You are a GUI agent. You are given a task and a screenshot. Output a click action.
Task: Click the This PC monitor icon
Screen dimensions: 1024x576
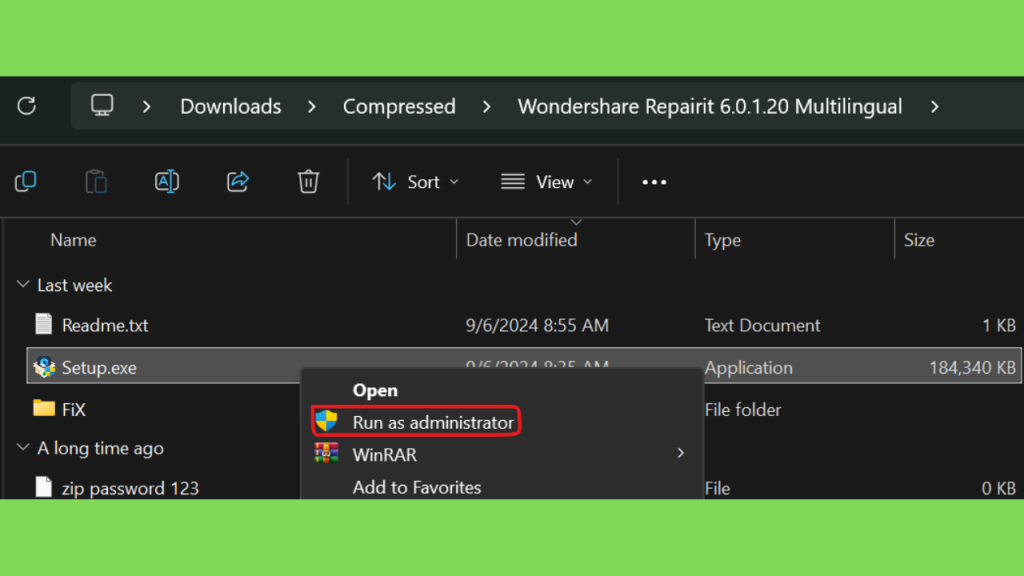click(x=102, y=105)
